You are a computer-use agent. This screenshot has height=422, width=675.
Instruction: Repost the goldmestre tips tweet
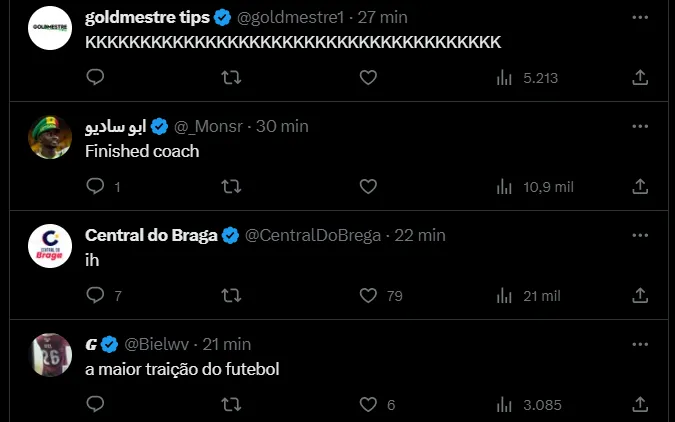[x=230, y=77]
